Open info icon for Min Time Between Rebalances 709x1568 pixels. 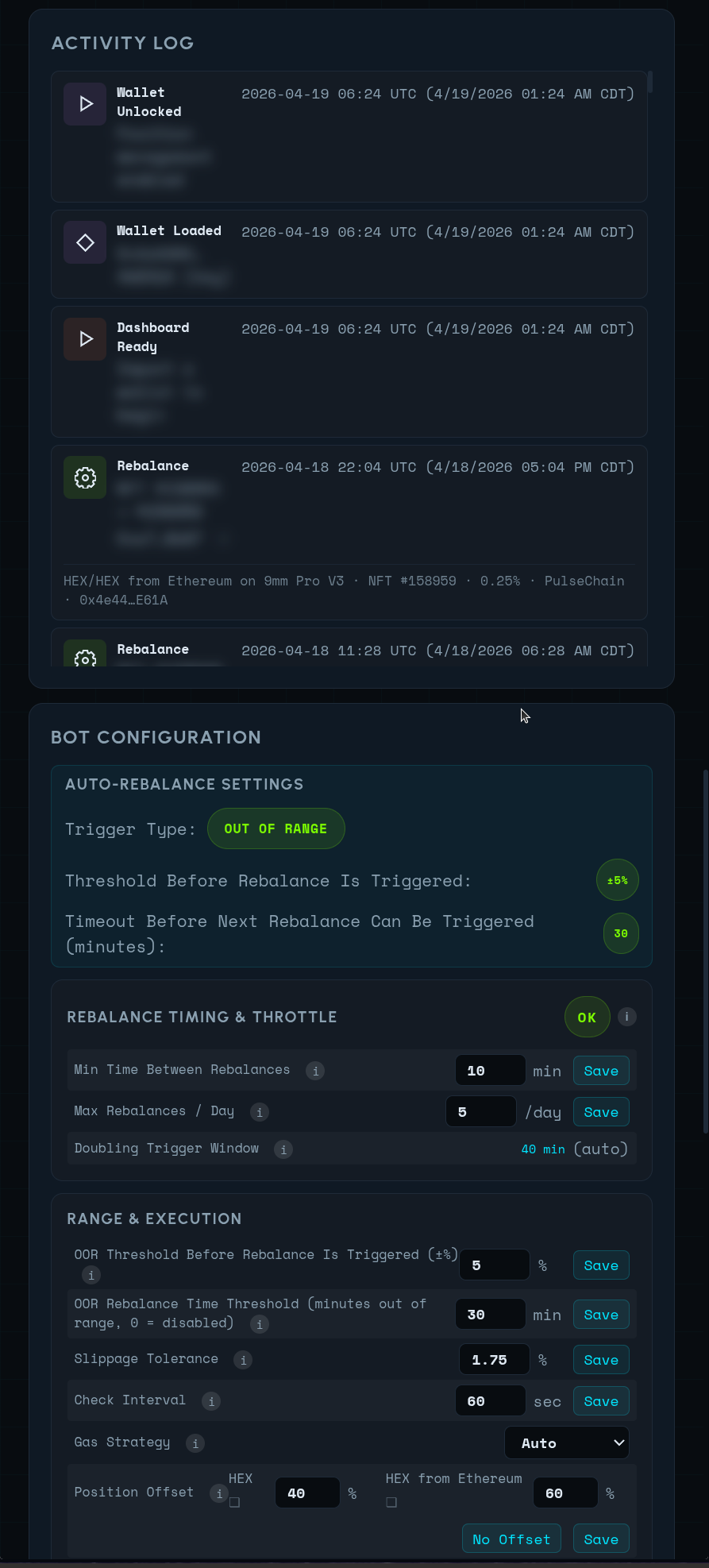click(315, 1071)
